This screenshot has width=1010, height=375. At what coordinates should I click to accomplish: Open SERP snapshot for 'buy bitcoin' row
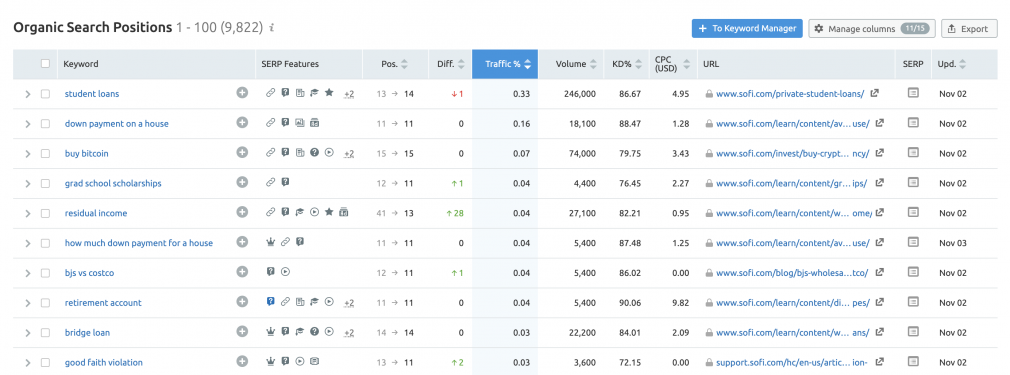pyautogui.click(x=912, y=153)
